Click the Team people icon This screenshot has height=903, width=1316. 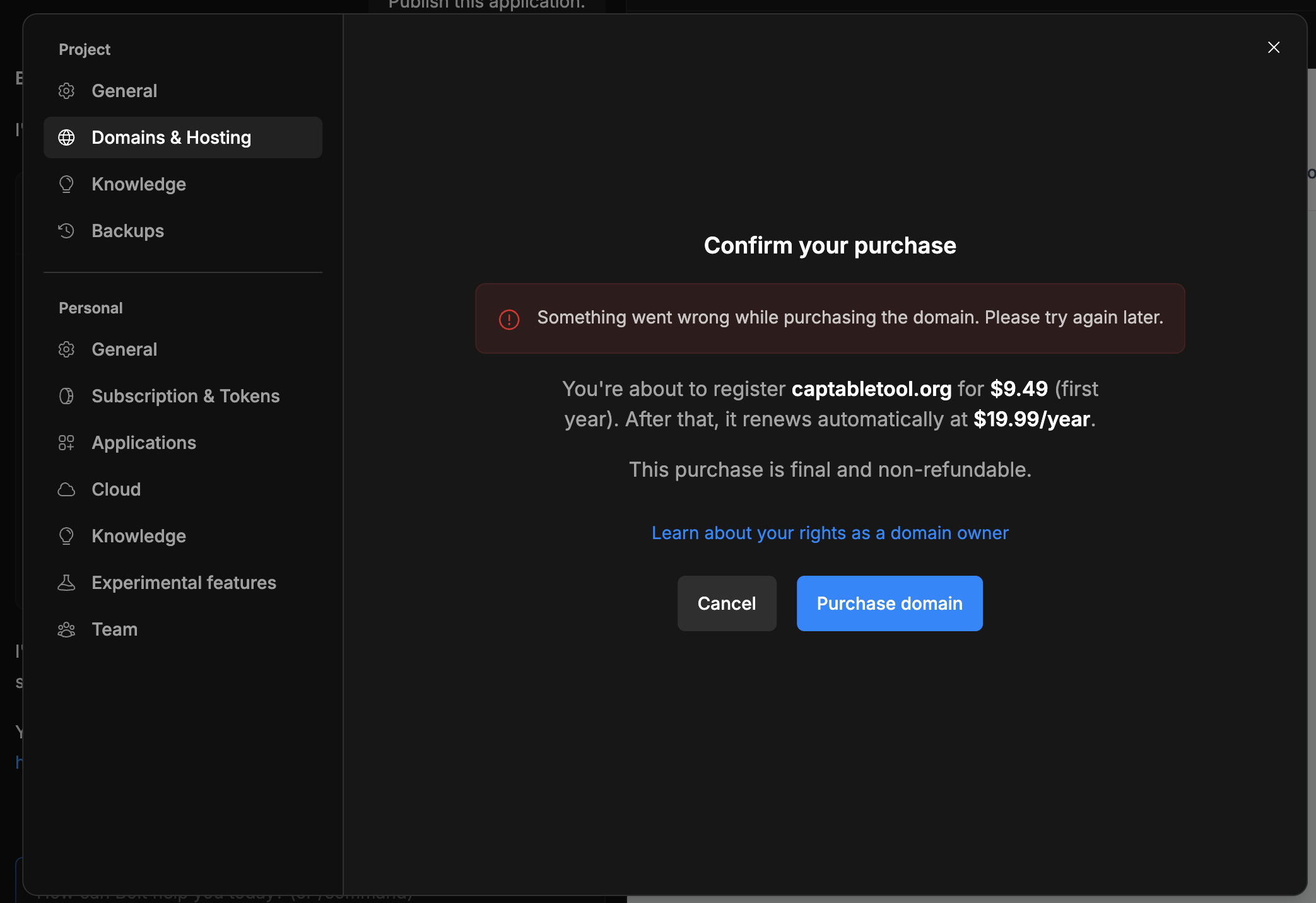click(x=66, y=629)
